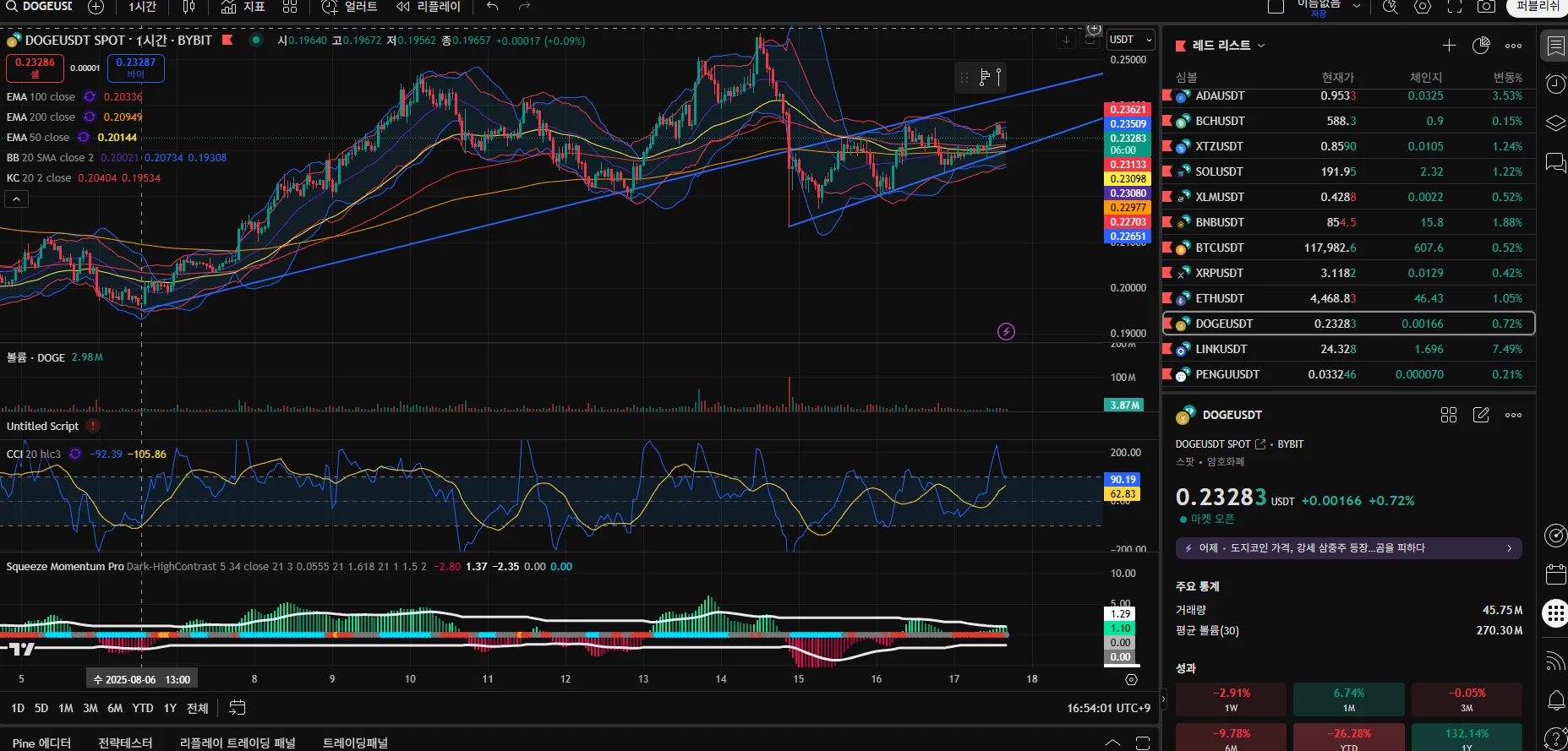Open the 전략테스터 tab
Viewport: 1568px width, 751px height.
[125, 743]
